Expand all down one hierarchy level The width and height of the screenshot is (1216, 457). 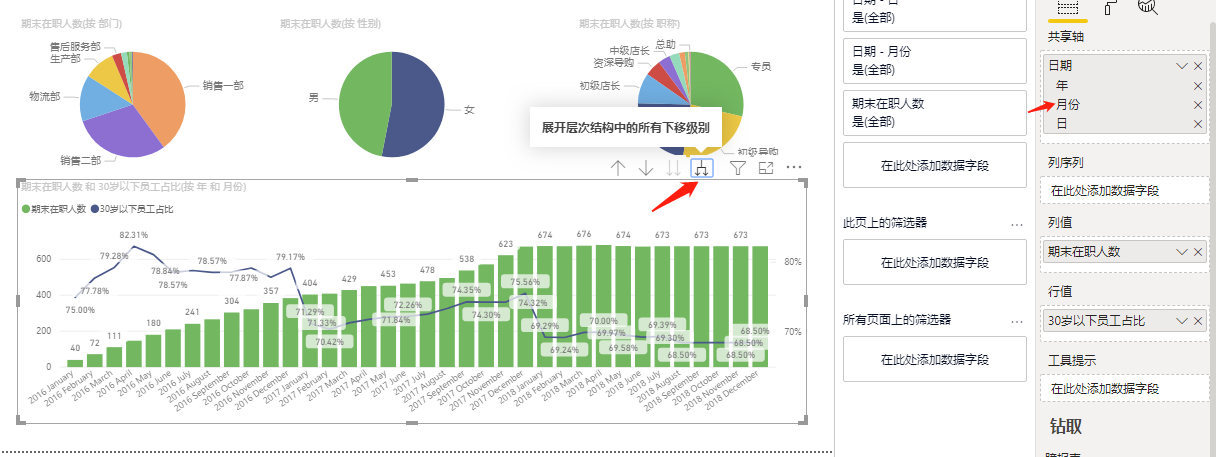coord(703,168)
